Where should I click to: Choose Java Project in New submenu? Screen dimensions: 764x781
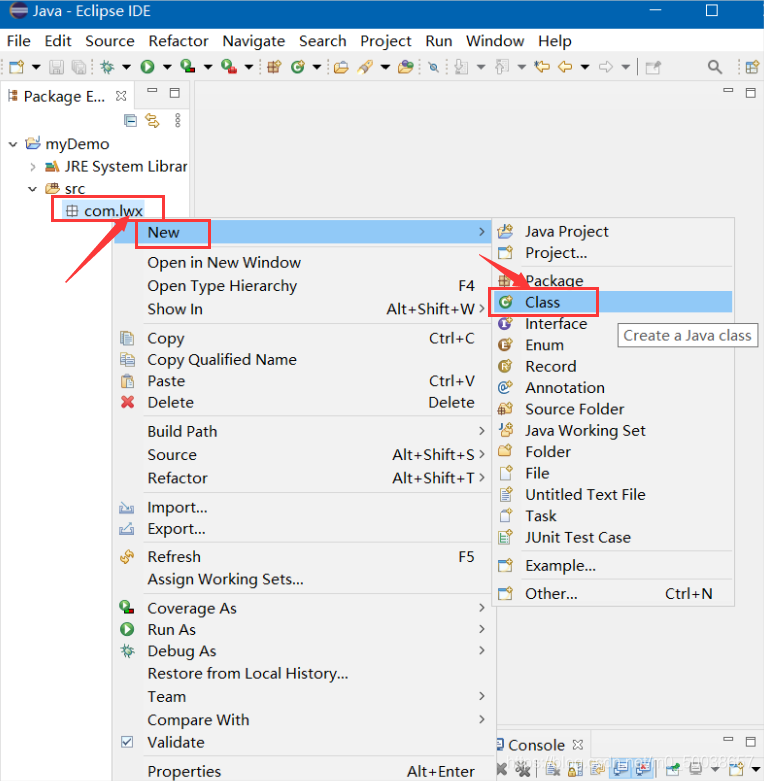pyautogui.click(x=614, y=232)
